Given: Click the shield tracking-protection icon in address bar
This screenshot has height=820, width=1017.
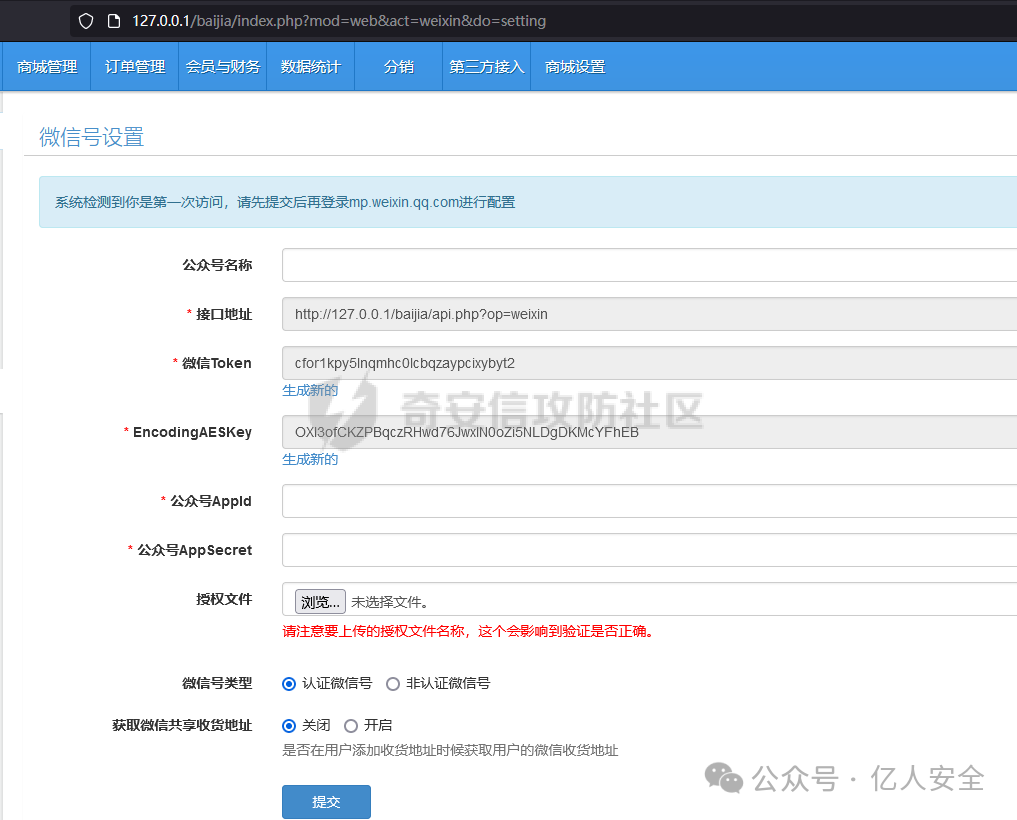Looking at the screenshot, I should [86, 21].
